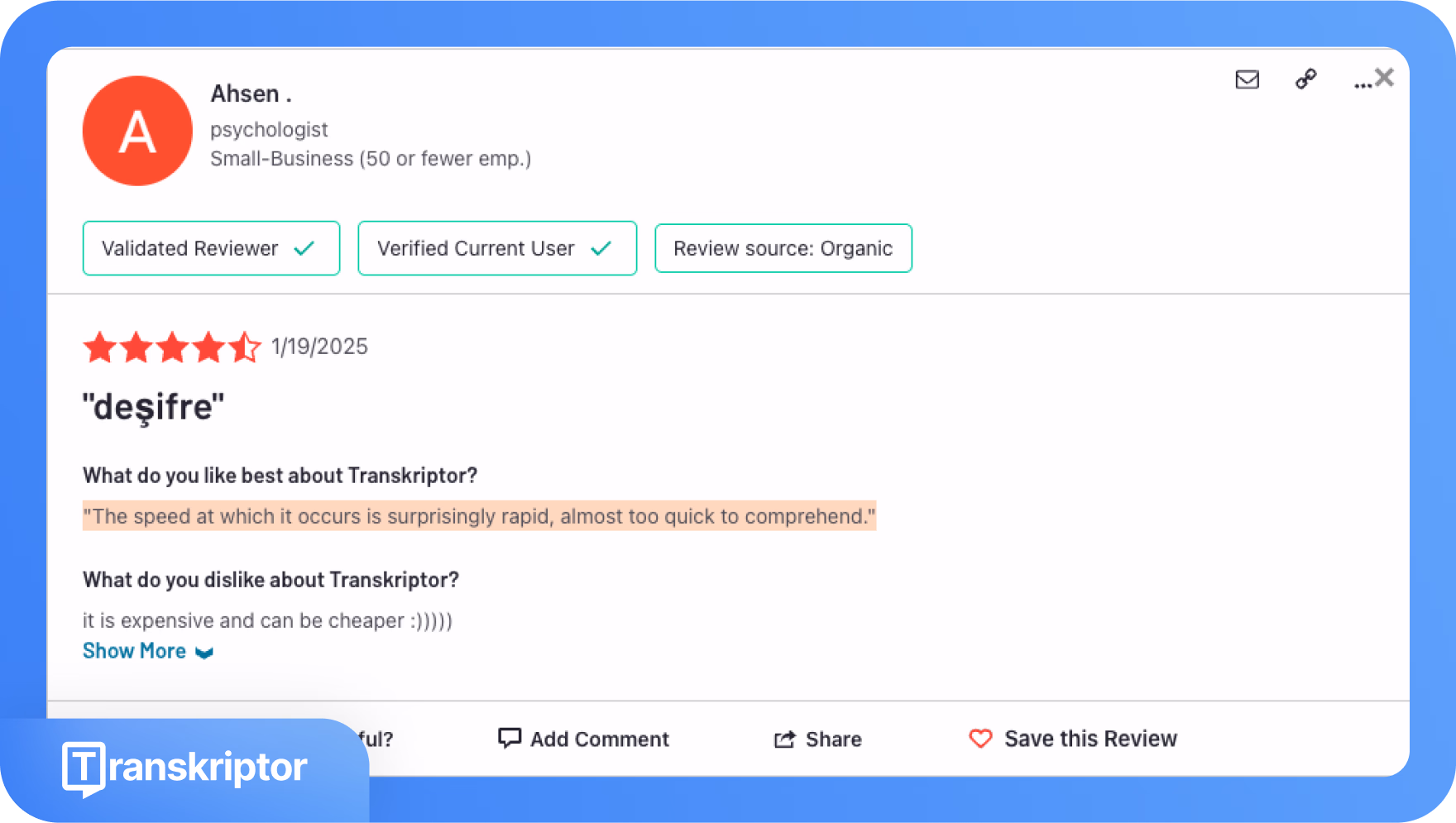Copy review link via chain icon
This screenshot has height=823, width=1456.
[x=1305, y=79]
